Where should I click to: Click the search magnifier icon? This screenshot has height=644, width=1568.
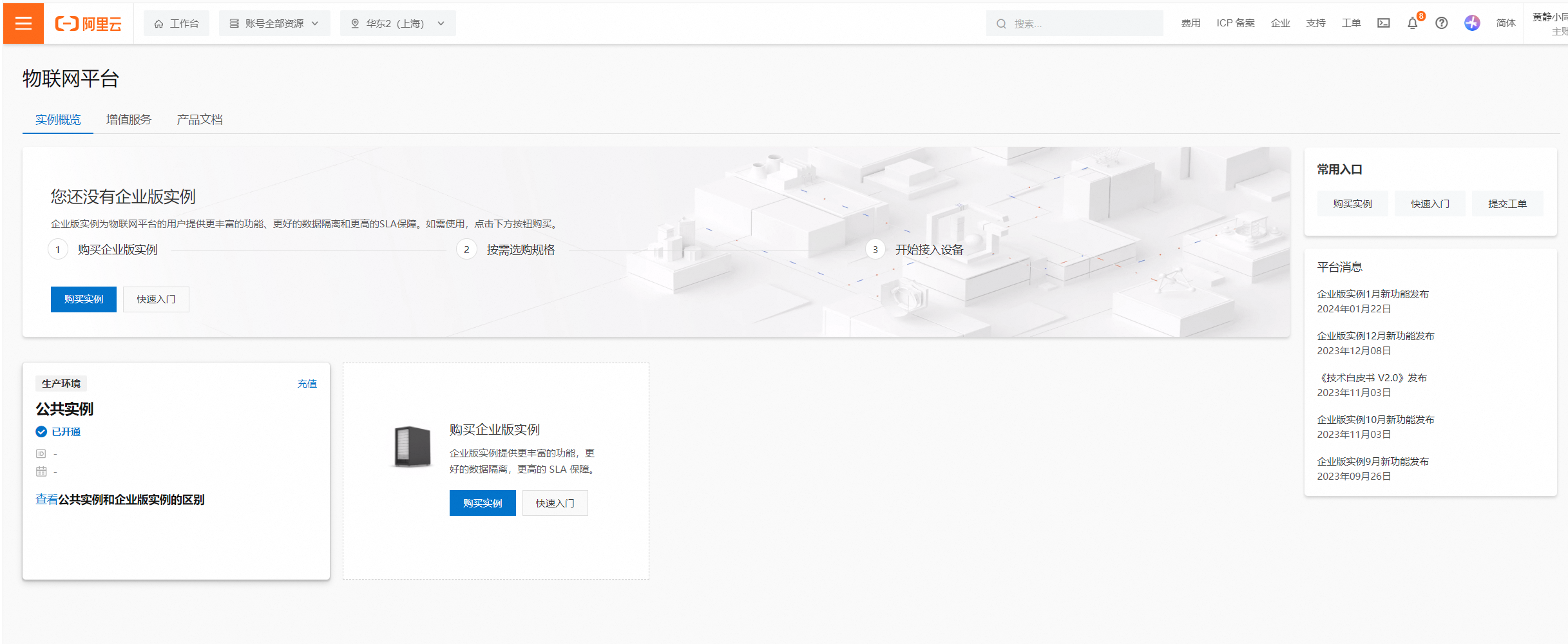pos(1001,24)
